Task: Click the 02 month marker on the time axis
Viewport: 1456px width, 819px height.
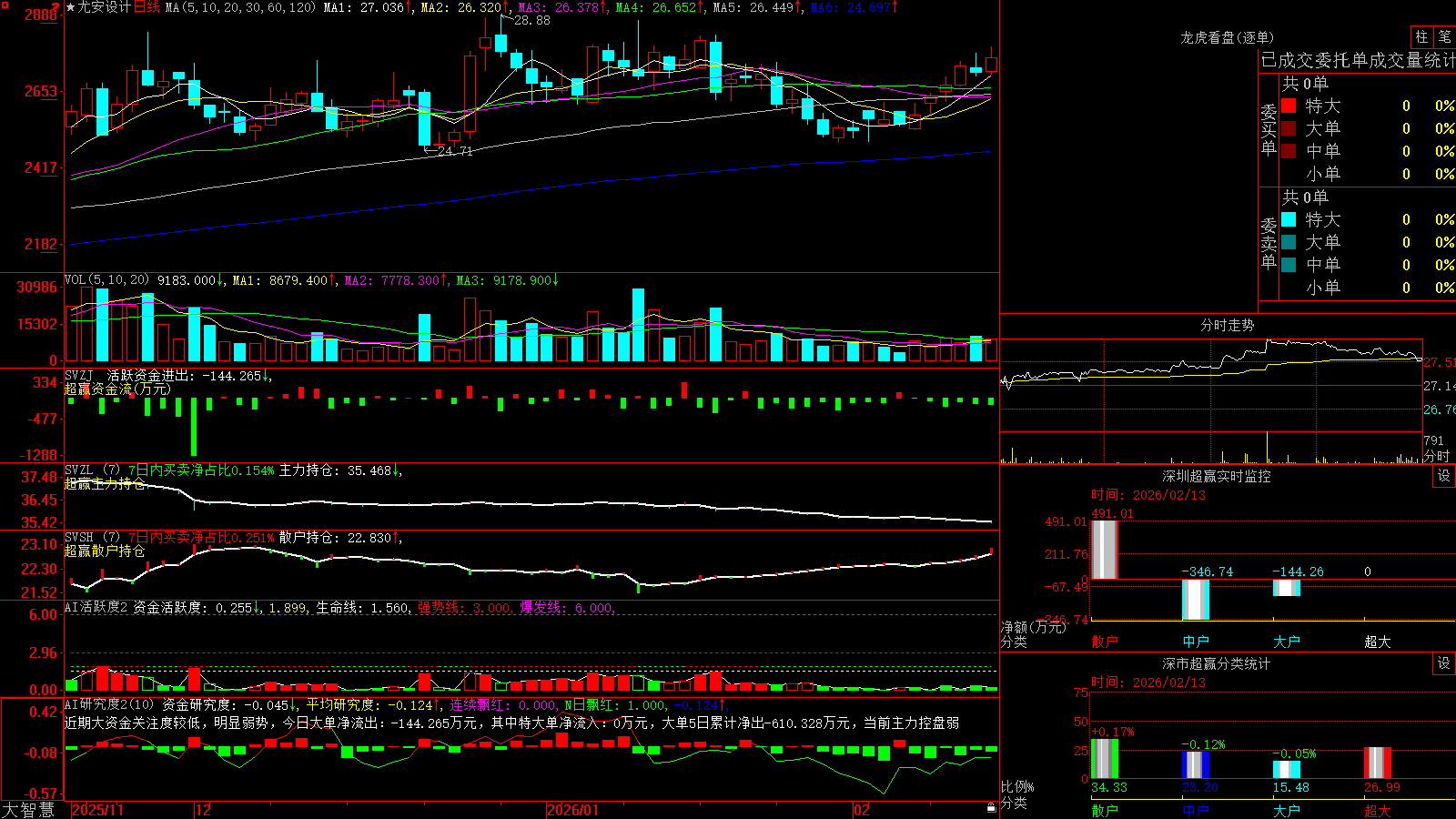Action: pos(861,810)
